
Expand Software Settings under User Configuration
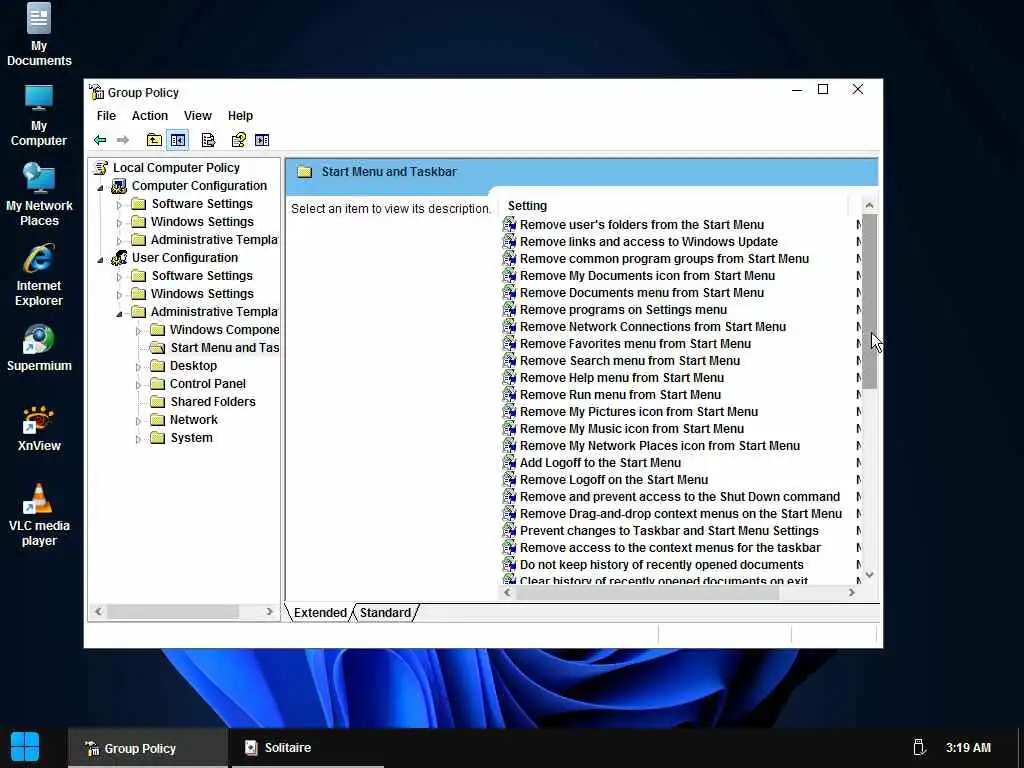coord(119,277)
